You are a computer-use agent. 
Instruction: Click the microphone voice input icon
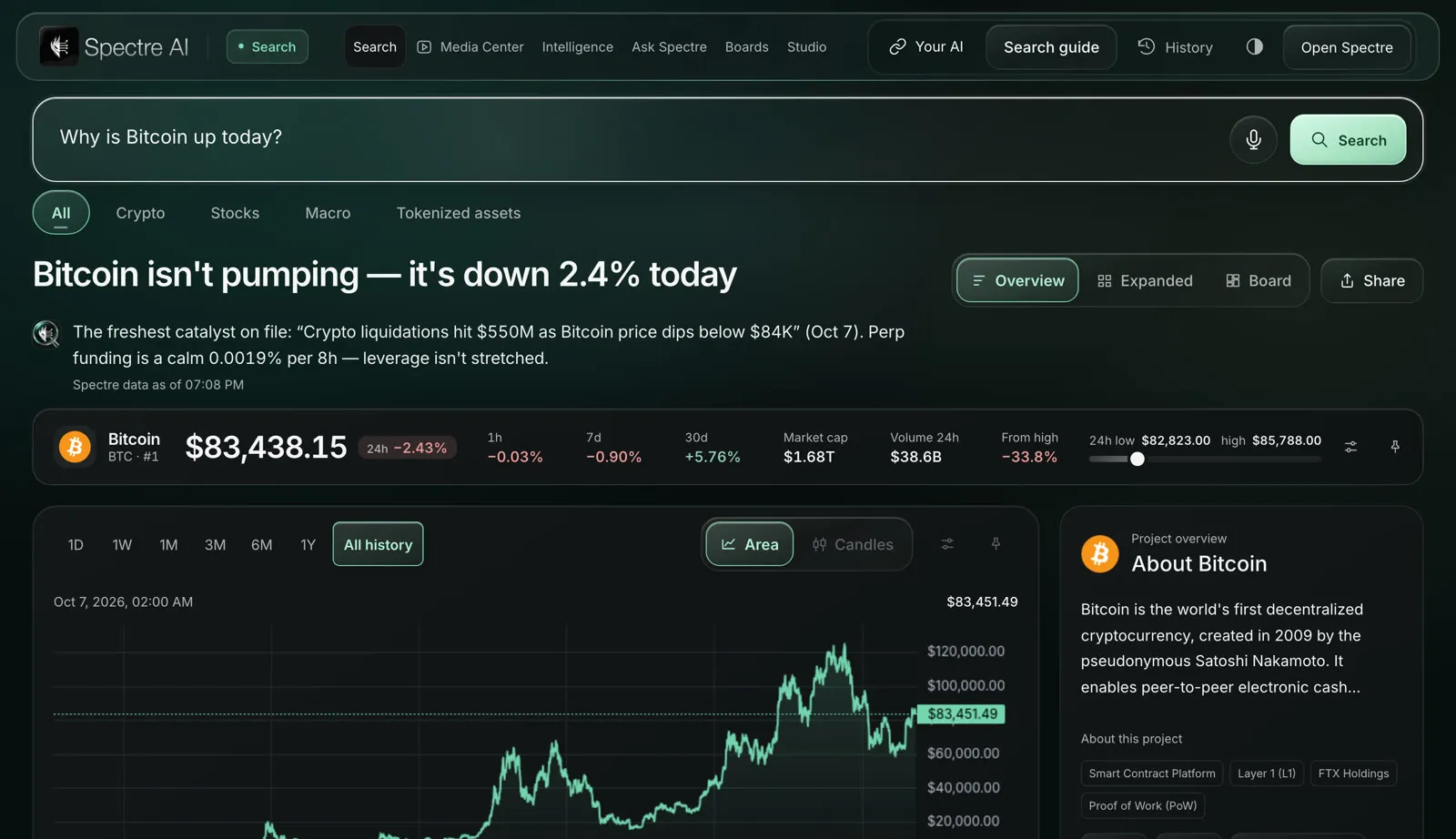[x=1253, y=139]
